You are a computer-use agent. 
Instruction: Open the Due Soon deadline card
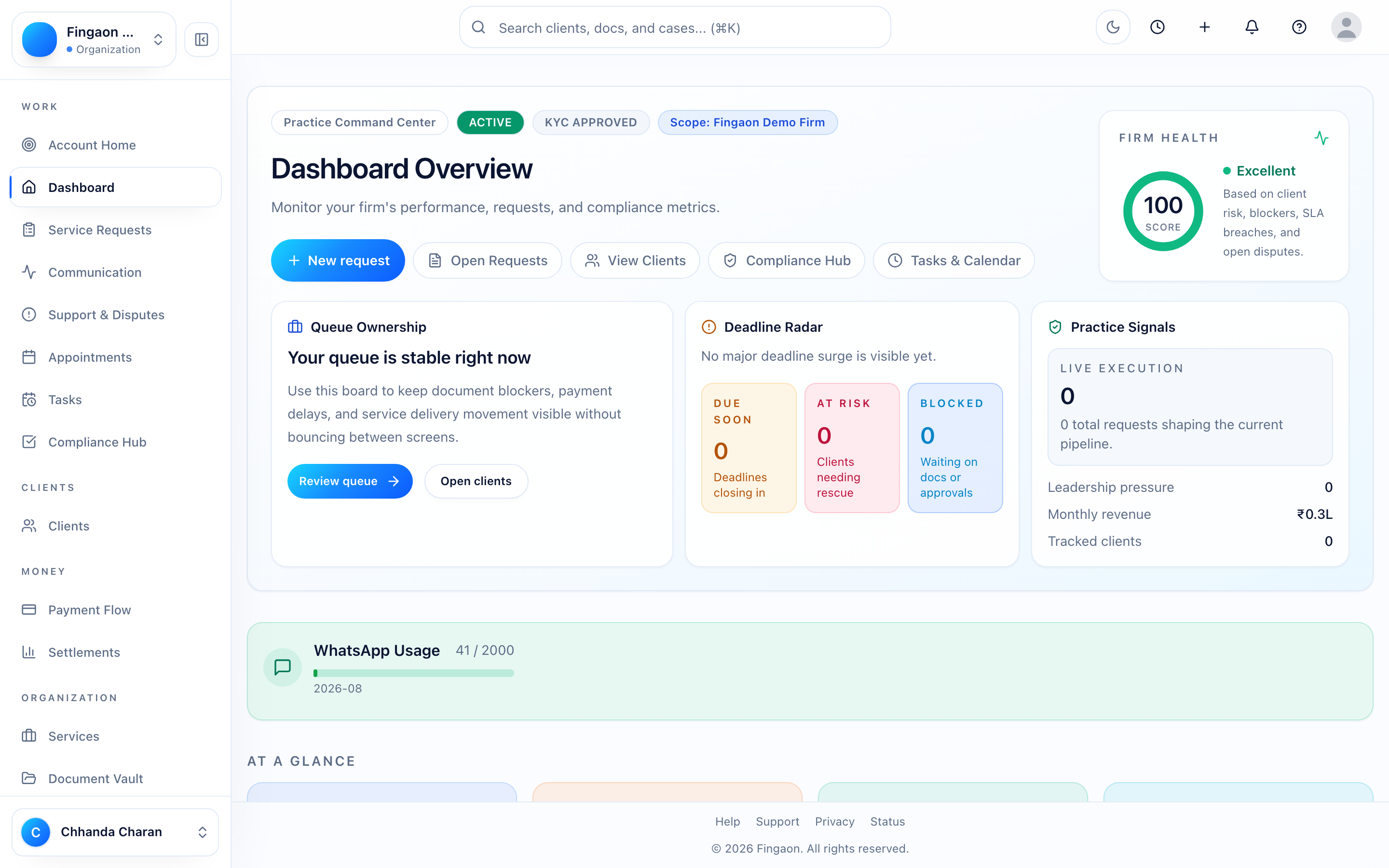click(749, 448)
